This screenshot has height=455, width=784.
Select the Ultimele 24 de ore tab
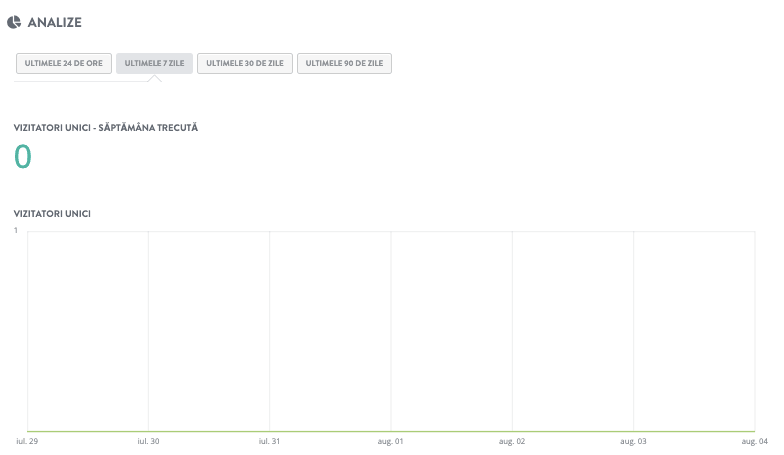click(x=64, y=64)
